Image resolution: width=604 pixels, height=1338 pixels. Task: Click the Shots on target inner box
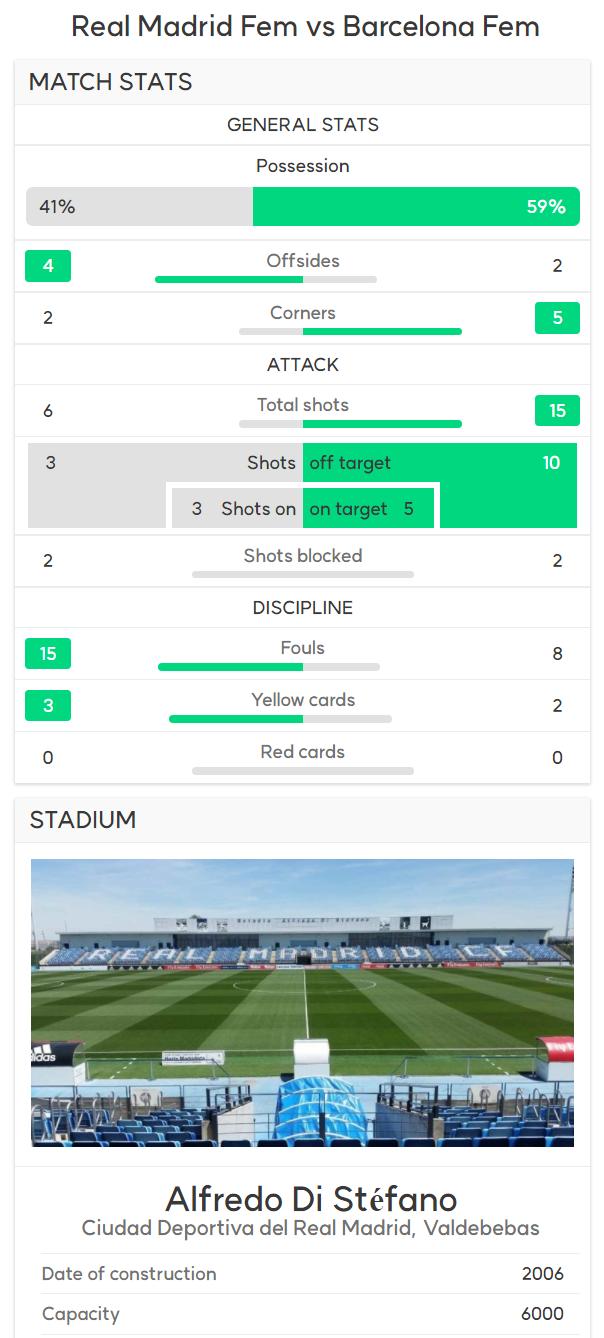click(x=303, y=508)
